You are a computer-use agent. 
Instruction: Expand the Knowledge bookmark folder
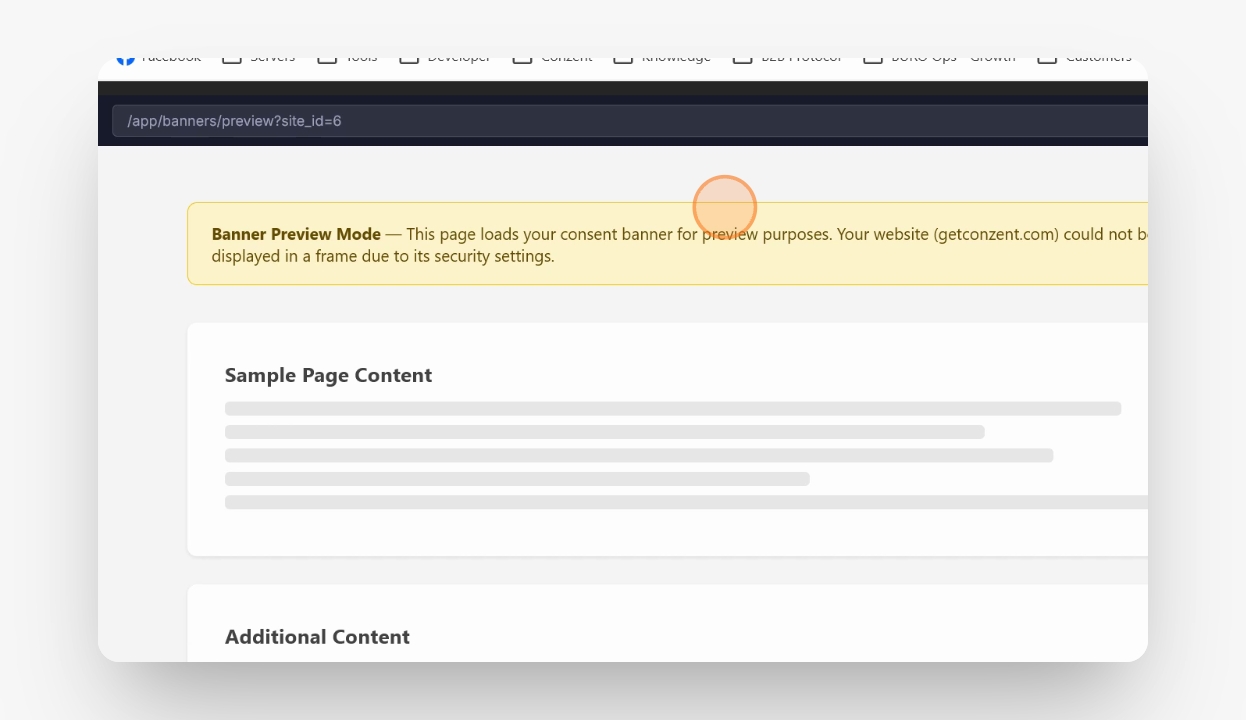[x=661, y=58]
